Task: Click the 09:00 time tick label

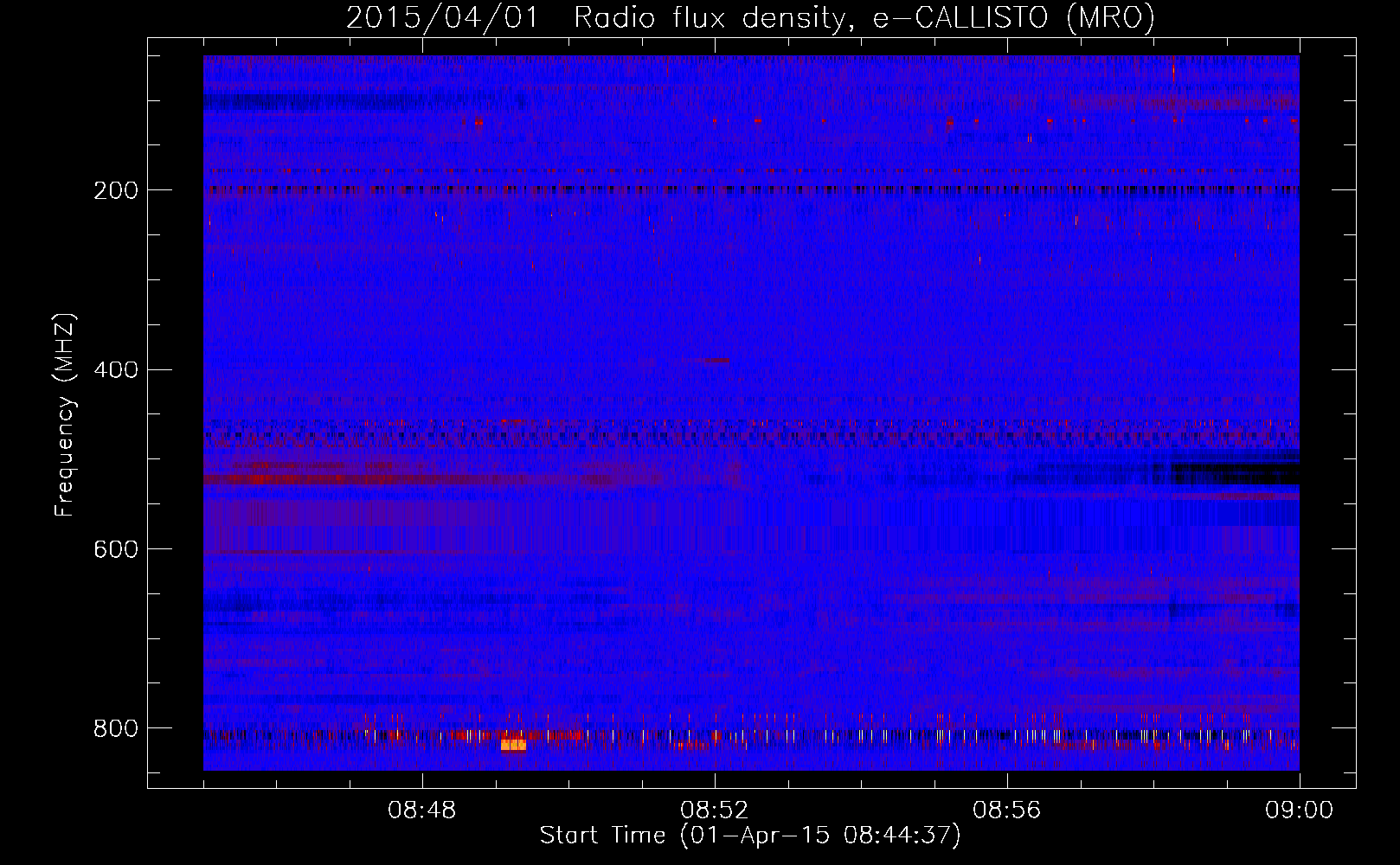Action: pyautogui.click(x=1299, y=811)
